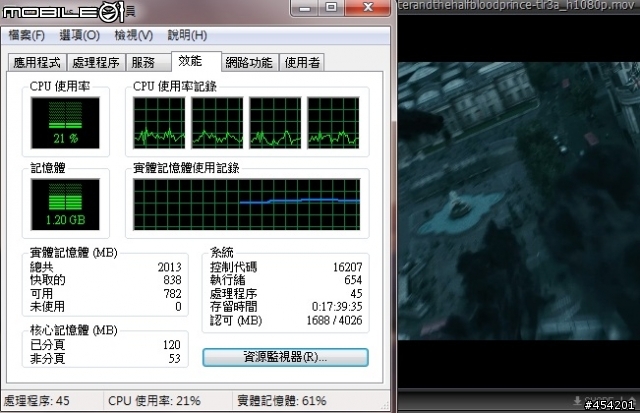
Task: Click the 資源監視器(R)... button
Action: [285, 357]
